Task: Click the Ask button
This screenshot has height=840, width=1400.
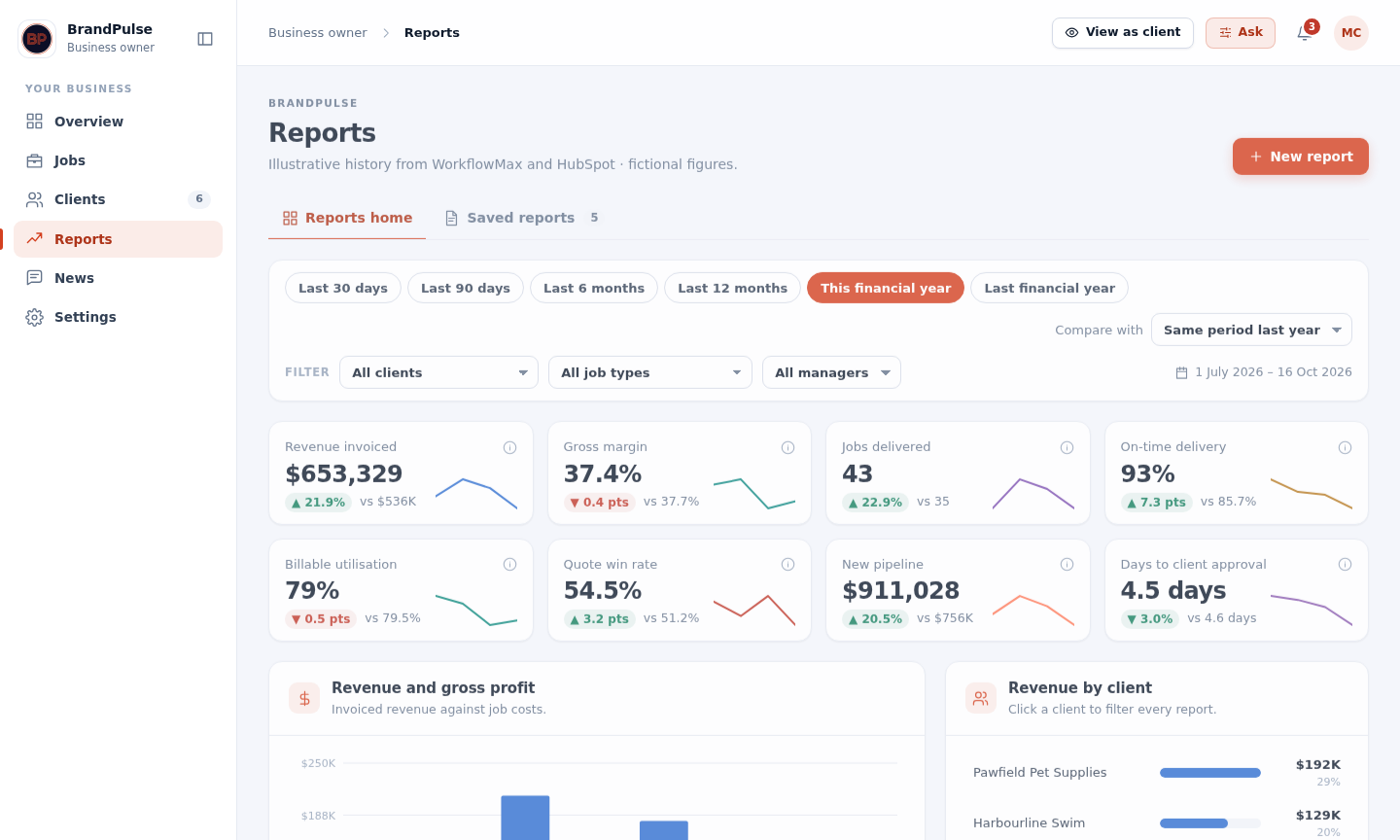Action: 1241,33
